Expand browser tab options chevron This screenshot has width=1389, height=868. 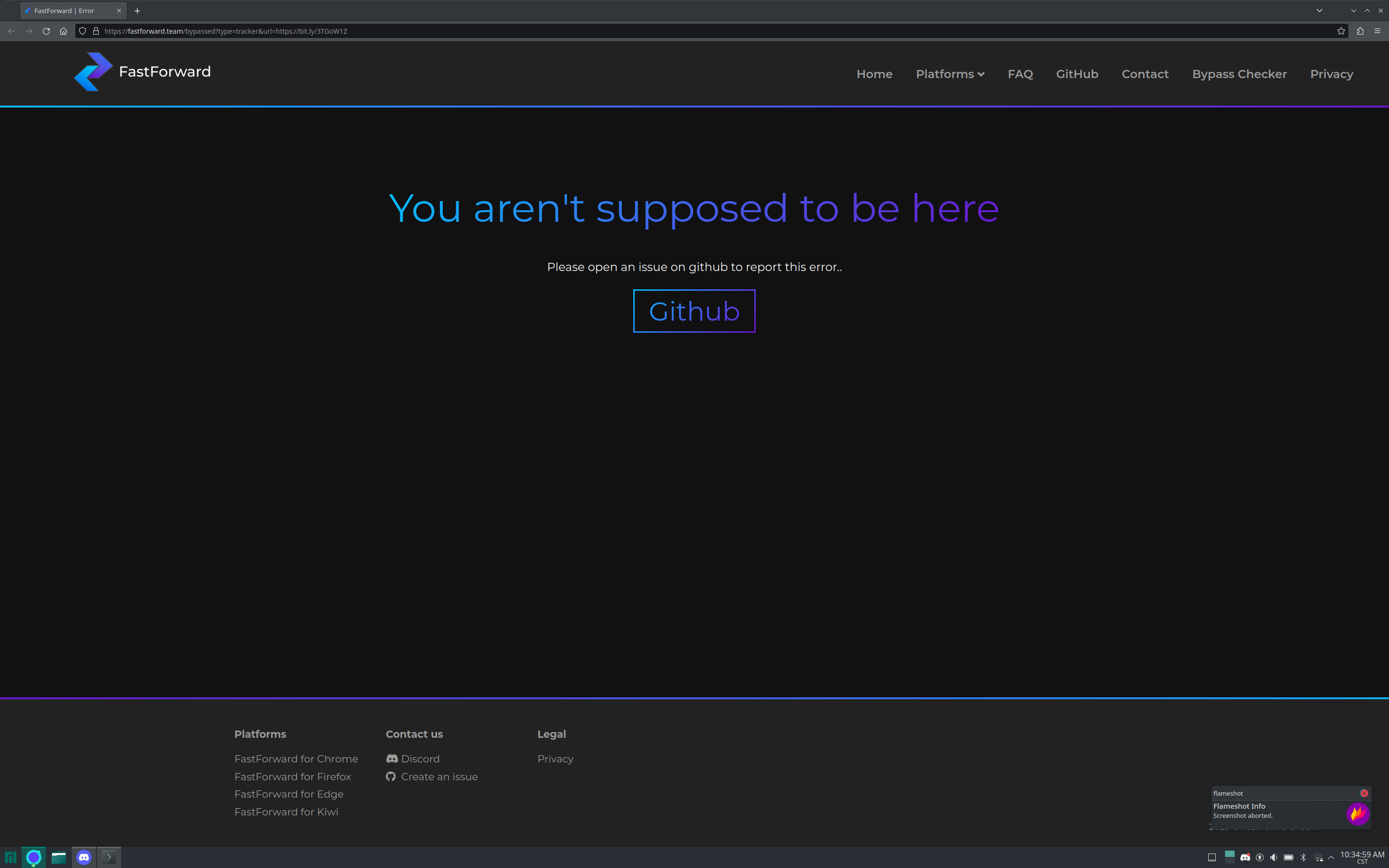tap(1319, 10)
